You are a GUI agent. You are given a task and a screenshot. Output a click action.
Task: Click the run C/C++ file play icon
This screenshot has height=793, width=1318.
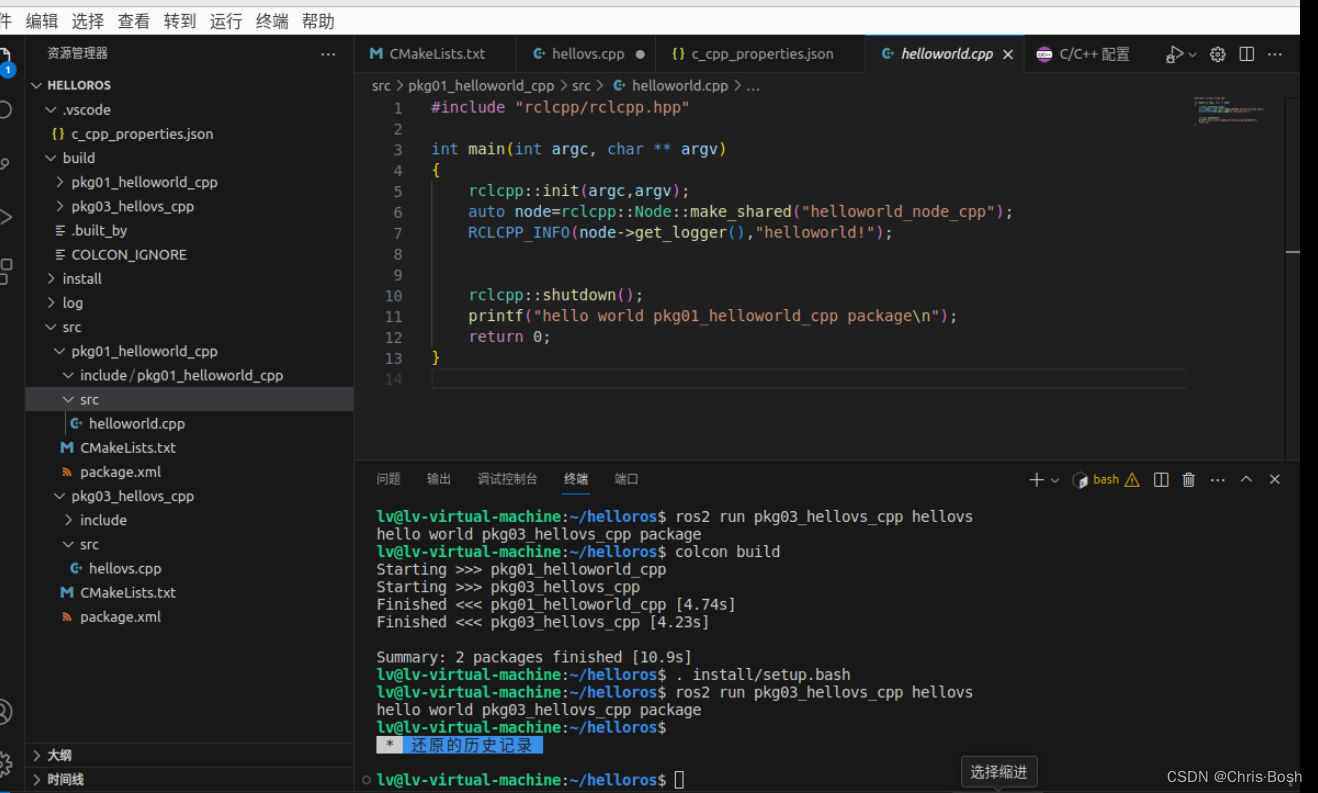tap(1174, 54)
